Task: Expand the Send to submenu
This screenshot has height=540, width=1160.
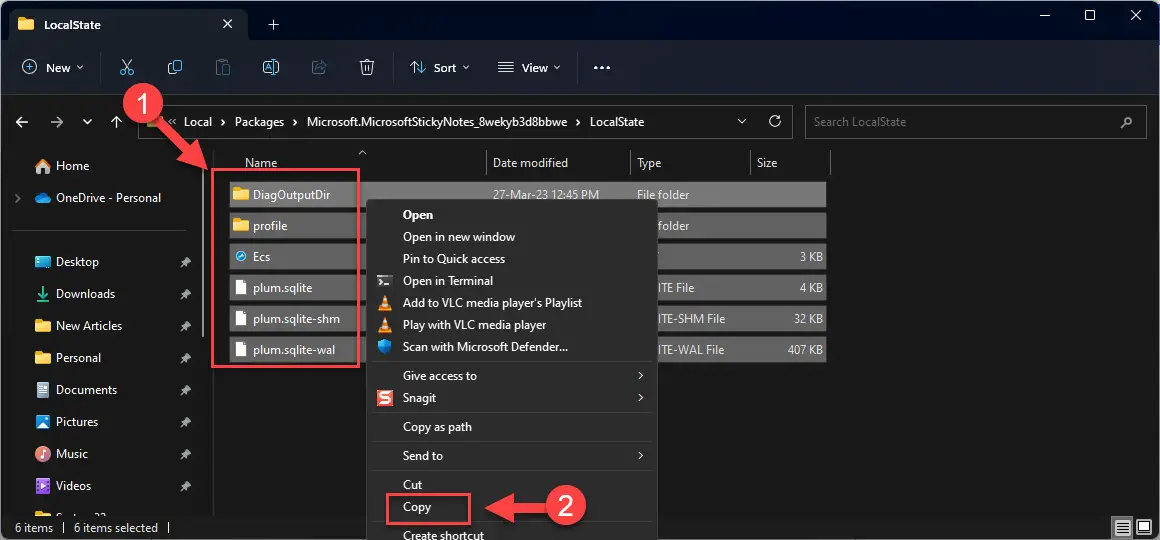Action: pyautogui.click(x=641, y=456)
